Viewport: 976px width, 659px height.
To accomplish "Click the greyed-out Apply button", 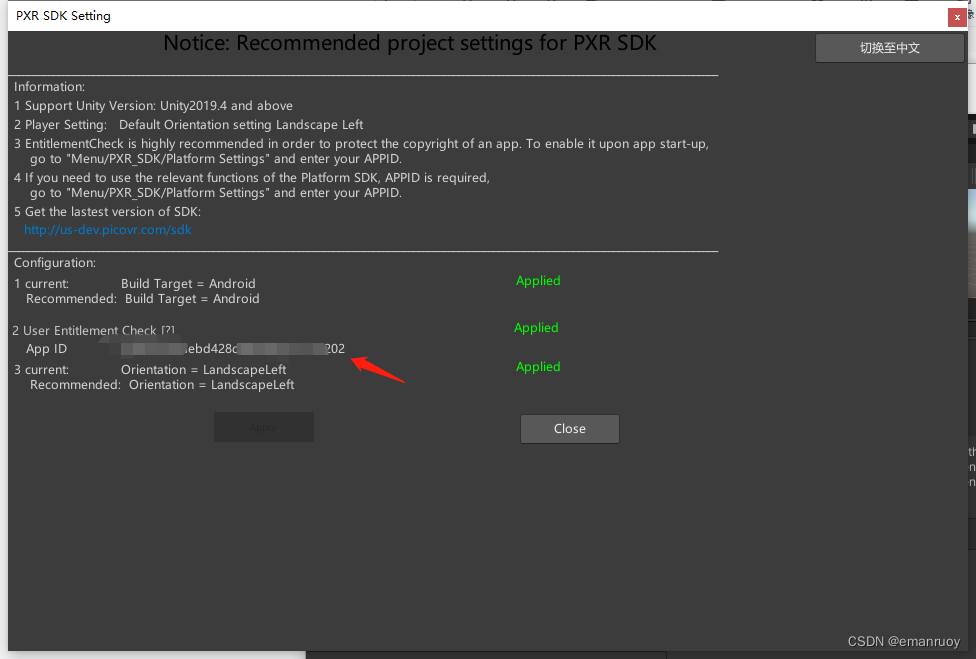I will coord(263,428).
